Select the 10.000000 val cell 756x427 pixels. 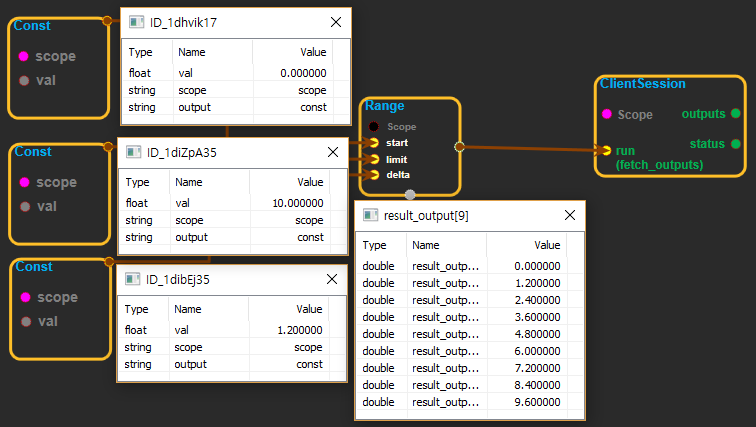(296, 202)
